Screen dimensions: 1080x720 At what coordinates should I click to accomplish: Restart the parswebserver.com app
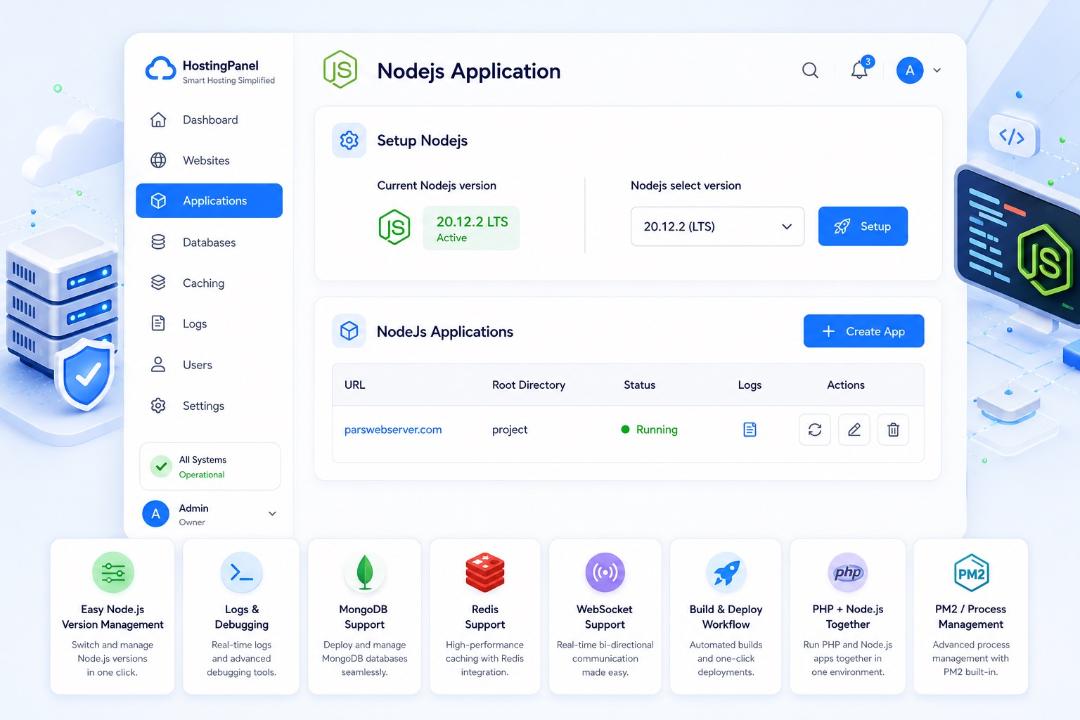pyautogui.click(x=815, y=430)
